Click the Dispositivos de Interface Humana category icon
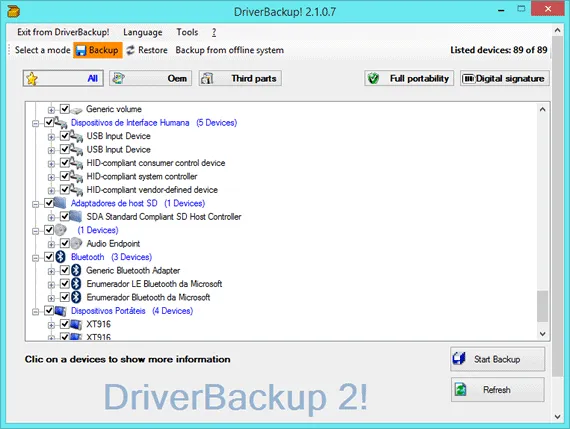570x429 pixels. point(61,123)
